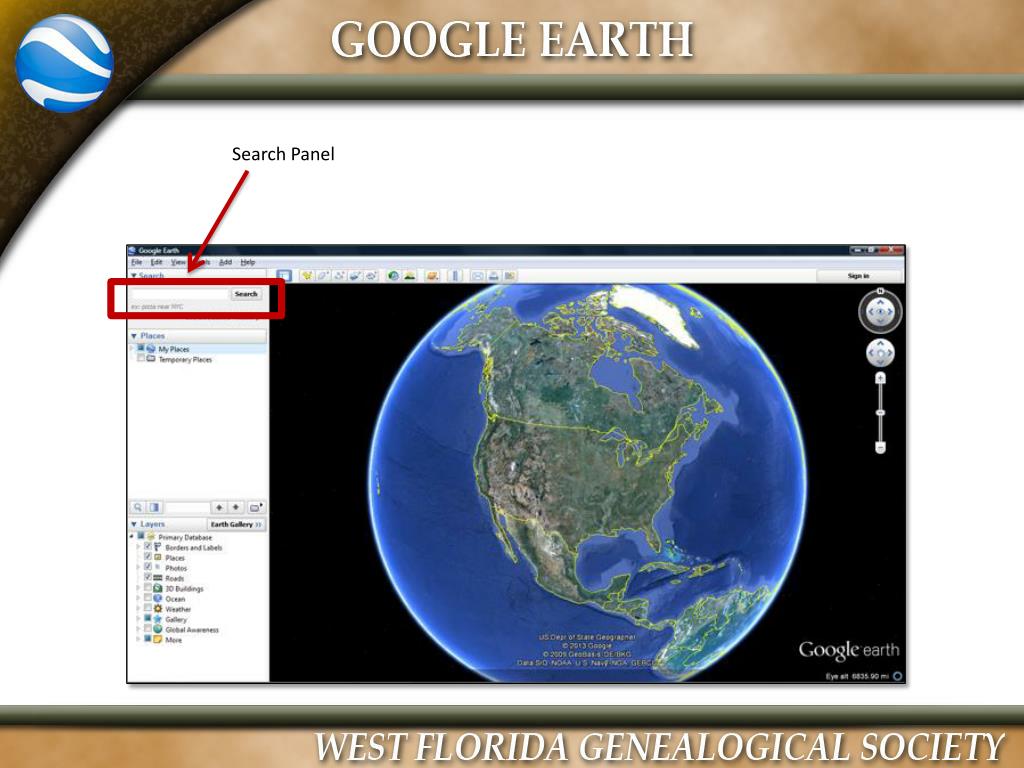Switch planets using the Saturn icon
This screenshot has width=1024, height=768.
pos(432,276)
